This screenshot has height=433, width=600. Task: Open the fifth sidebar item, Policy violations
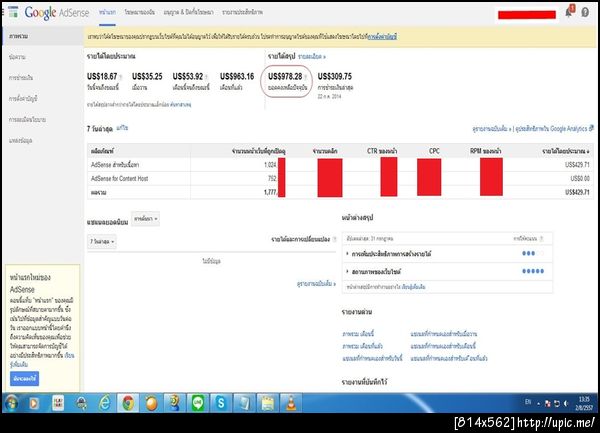[28, 120]
